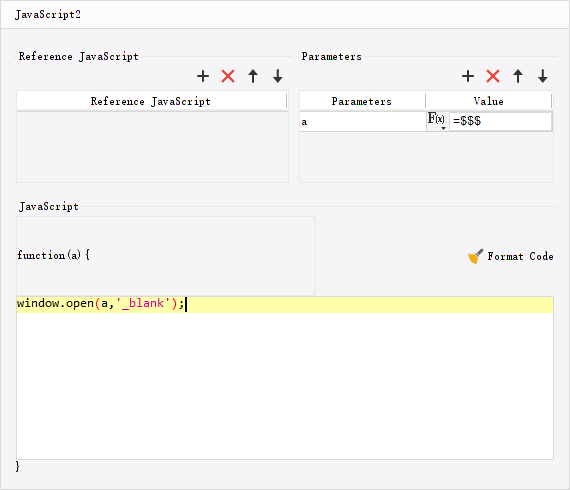Open F(x) formula type dropdown
Viewport: 570px width, 490px height.
click(x=437, y=121)
